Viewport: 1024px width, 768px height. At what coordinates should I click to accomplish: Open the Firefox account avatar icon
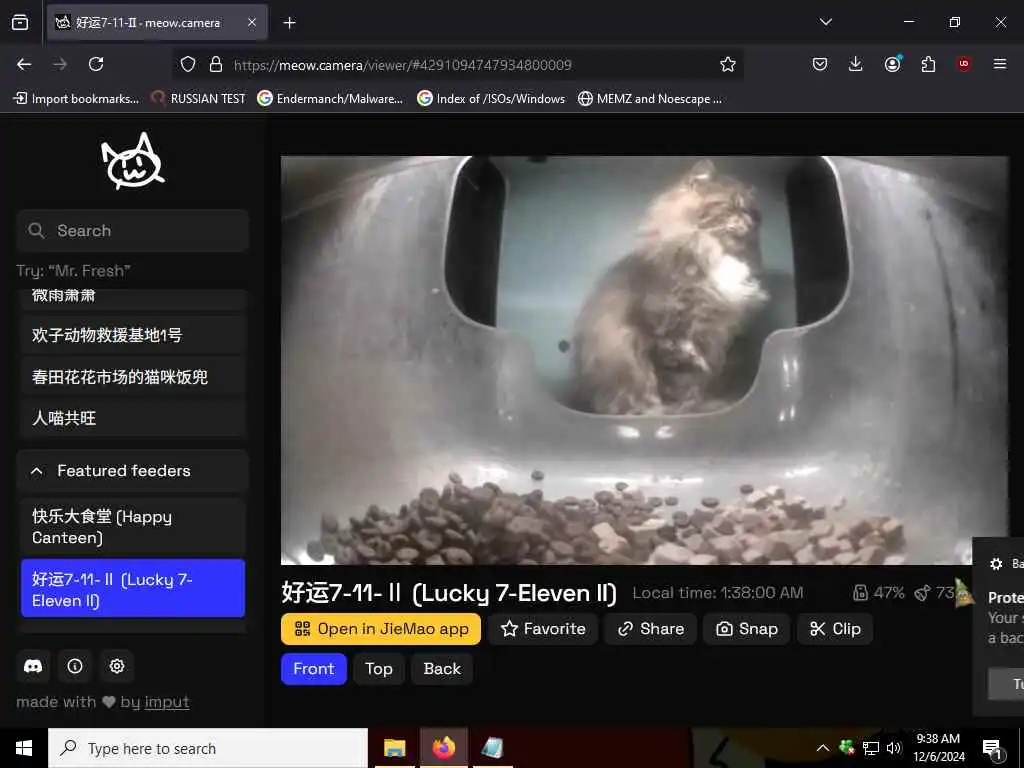point(893,64)
